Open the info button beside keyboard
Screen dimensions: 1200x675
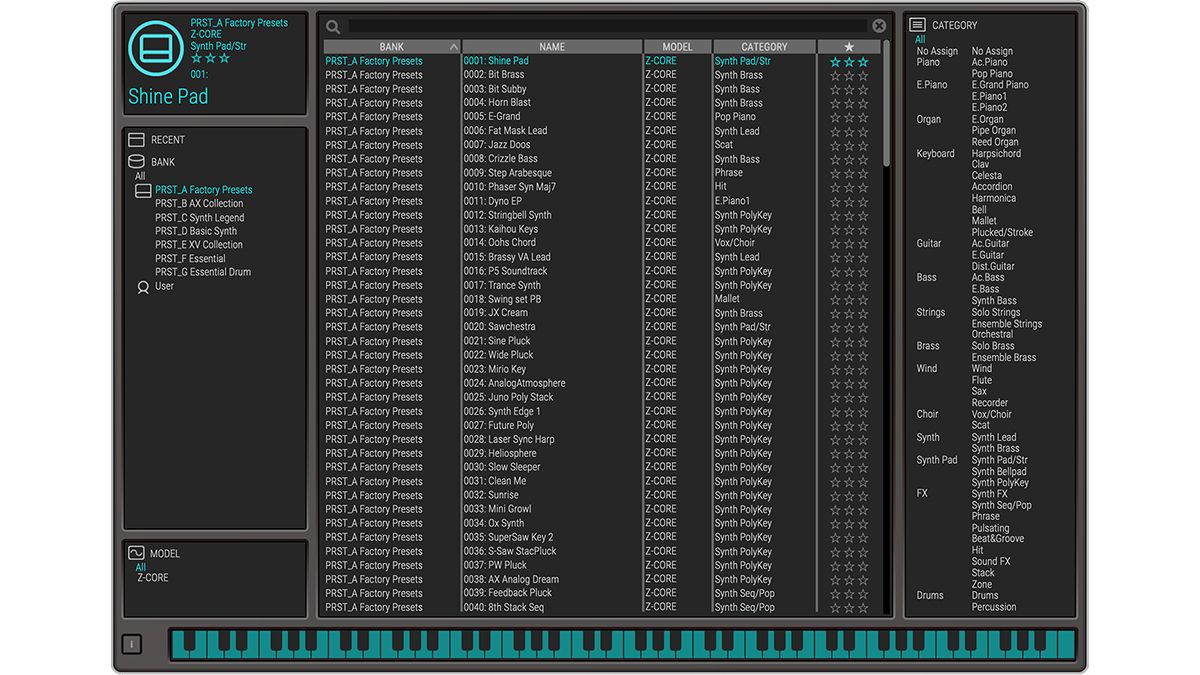point(131,645)
